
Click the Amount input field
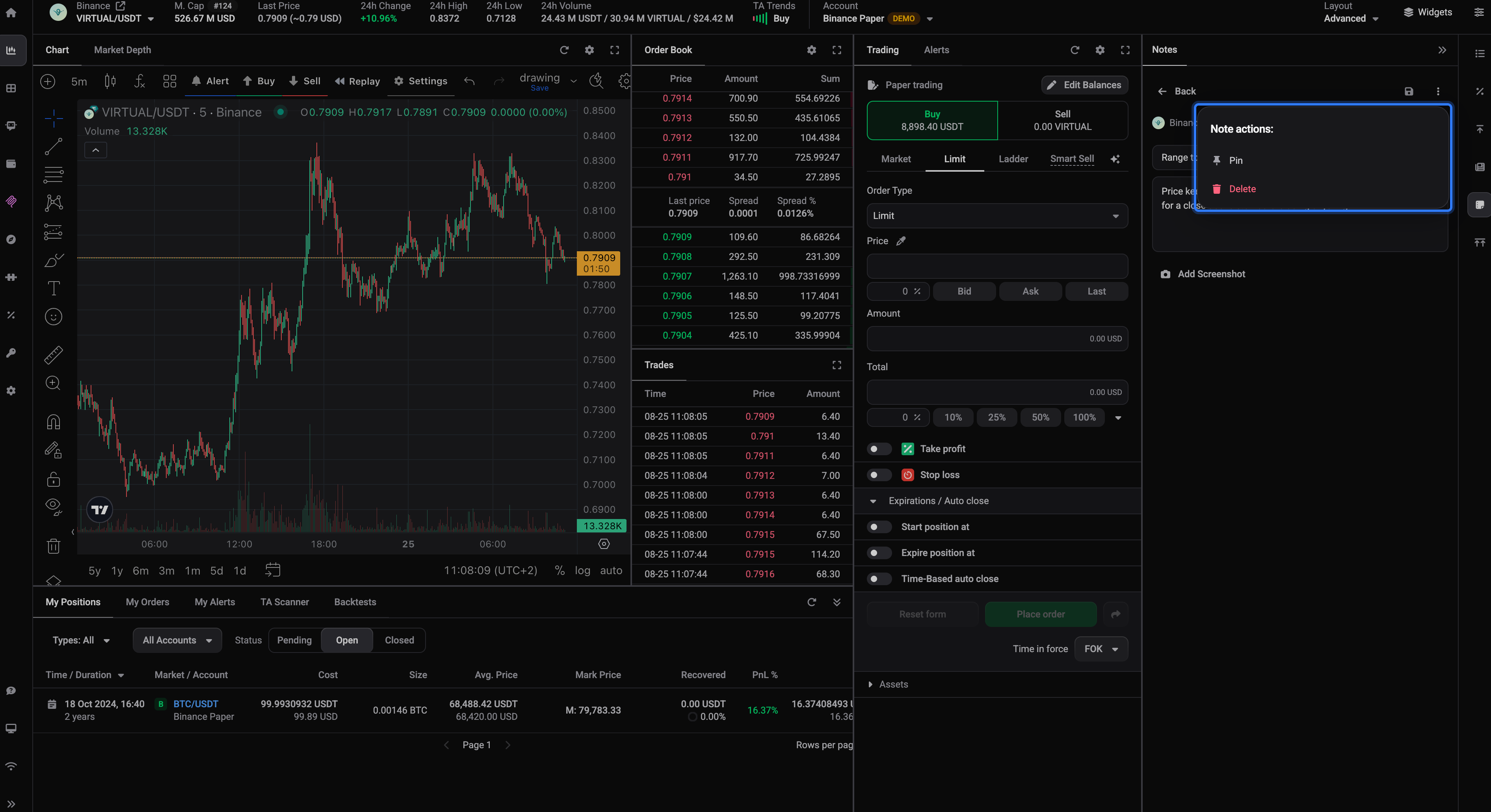click(x=997, y=339)
